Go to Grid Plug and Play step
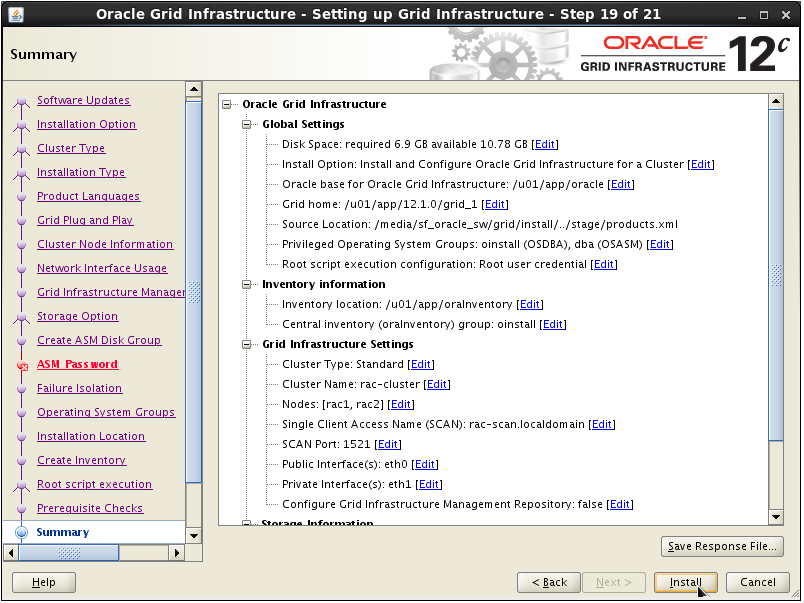Screen dimensions: 804x603 point(85,220)
